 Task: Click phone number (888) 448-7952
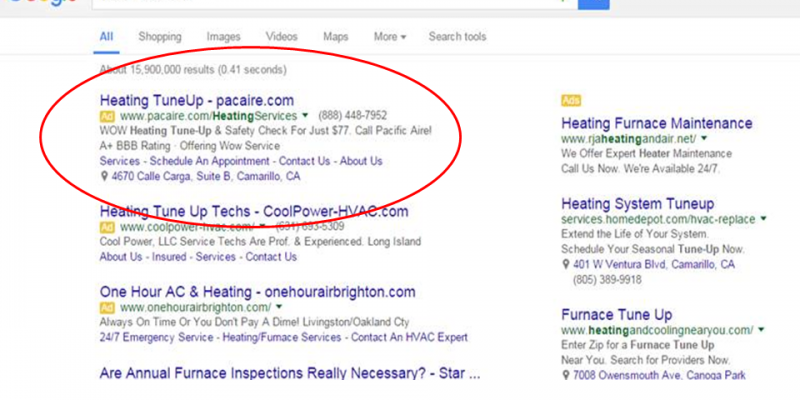tap(353, 115)
